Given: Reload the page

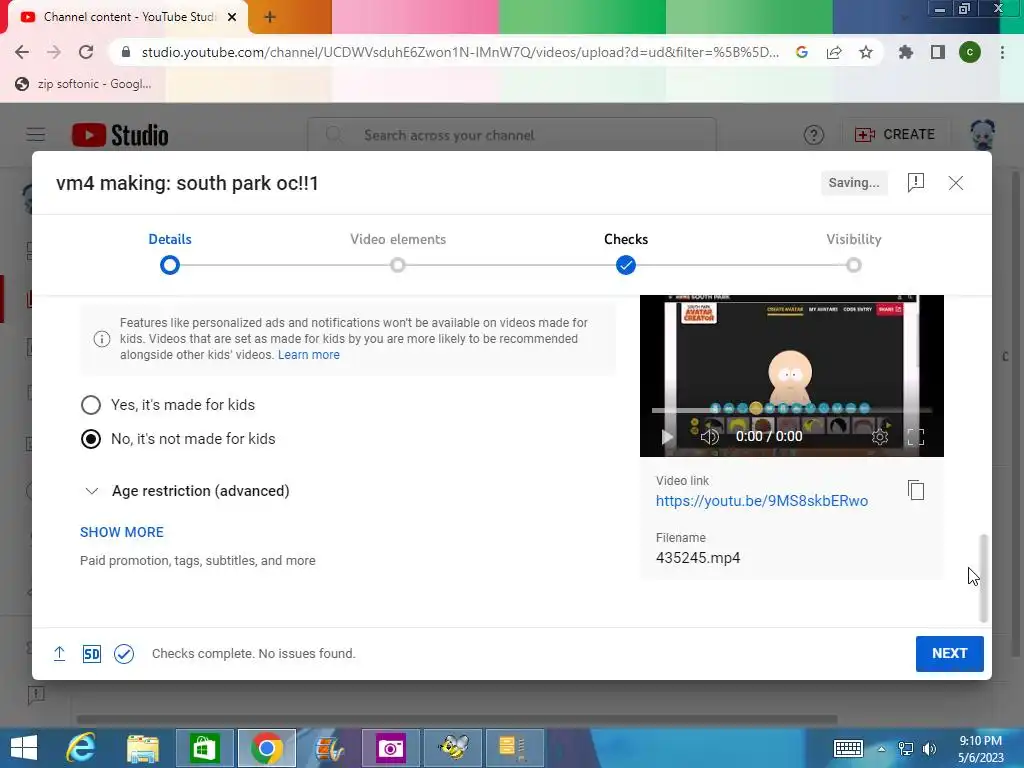Looking at the screenshot, I should (86, 52).
